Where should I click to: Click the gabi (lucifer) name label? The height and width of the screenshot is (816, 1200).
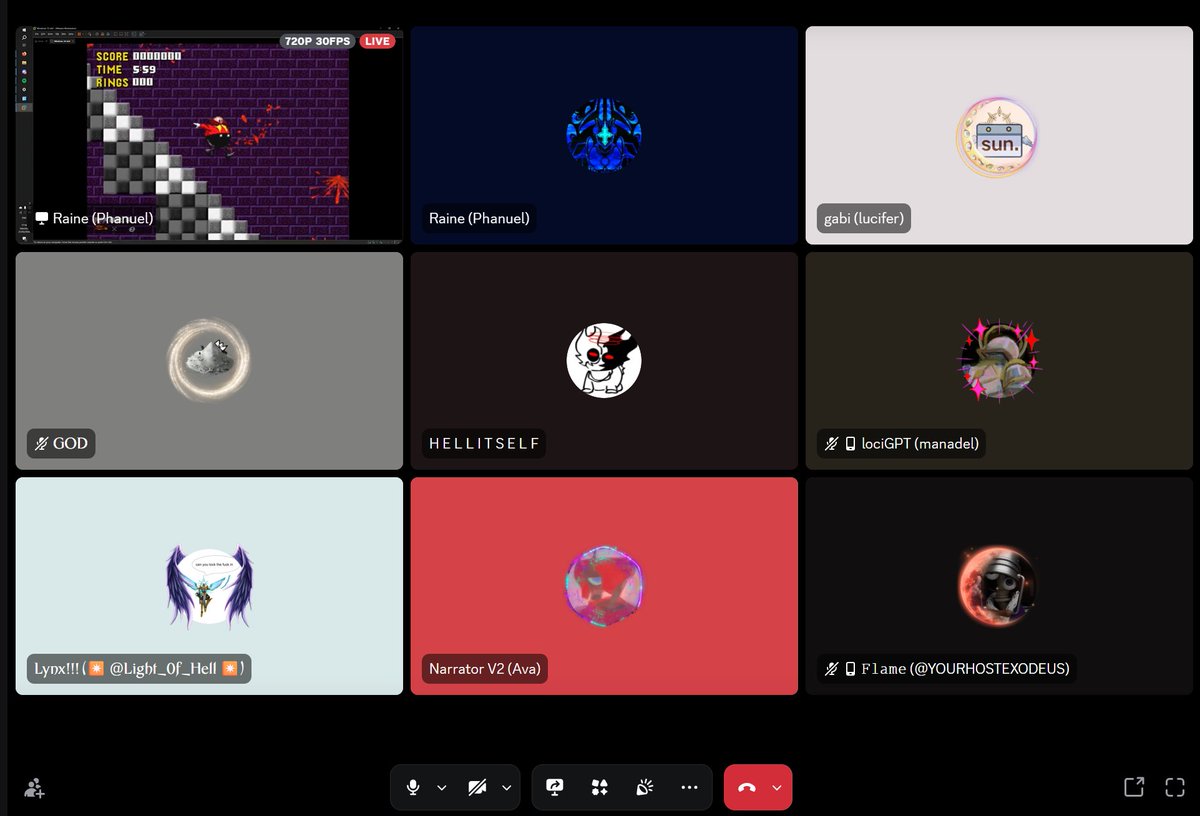pos(864,218)
